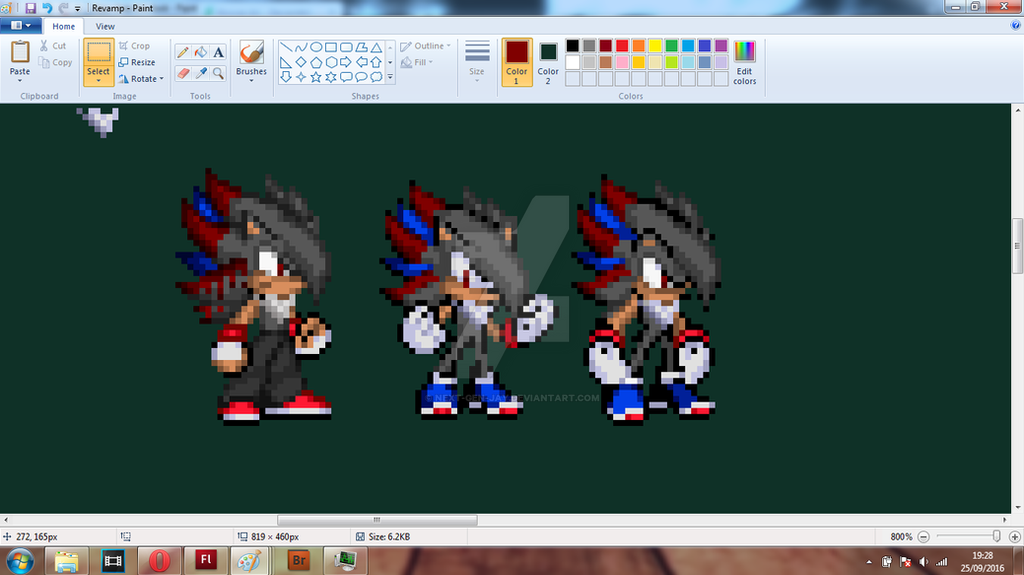
Task: Pick the white color swatch
Action: click(573, 62)
